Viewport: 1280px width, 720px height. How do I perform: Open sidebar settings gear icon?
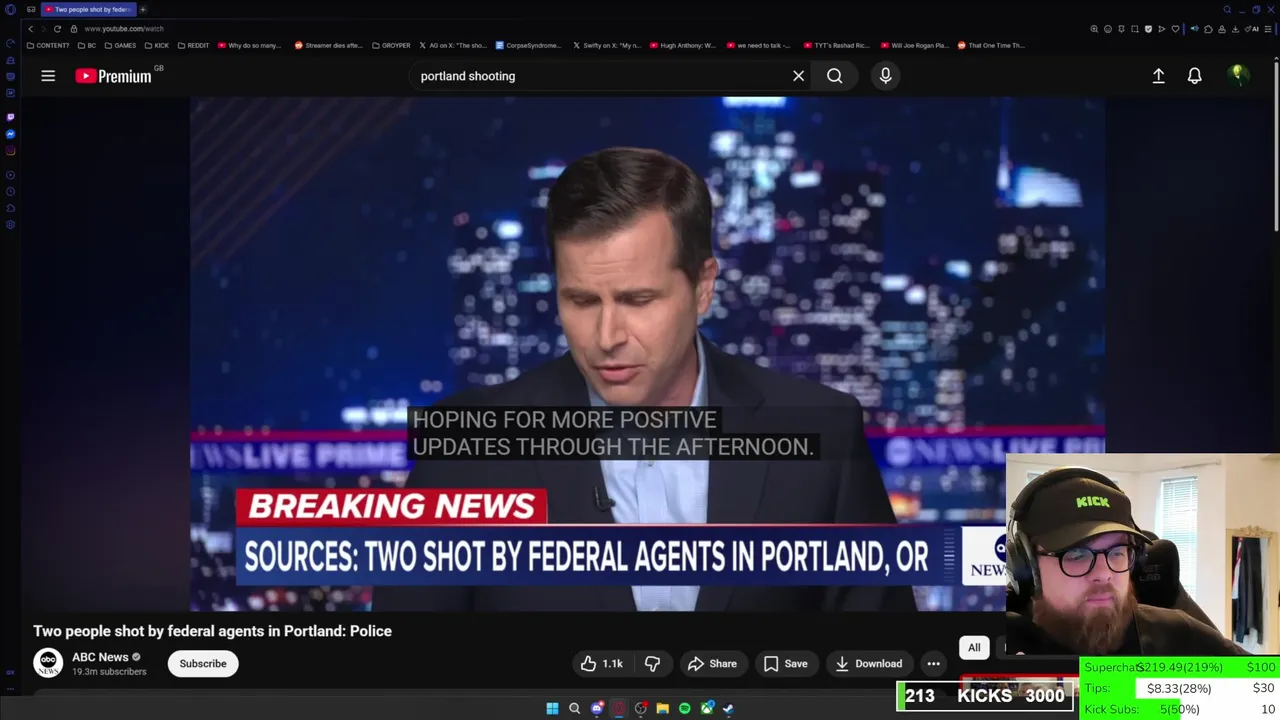[10, 225]
